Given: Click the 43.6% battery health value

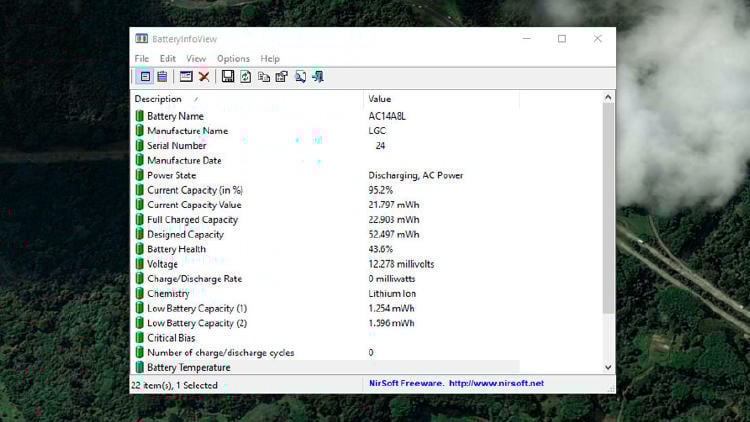Looking at the screenshot, I should (x=380, y=249).
